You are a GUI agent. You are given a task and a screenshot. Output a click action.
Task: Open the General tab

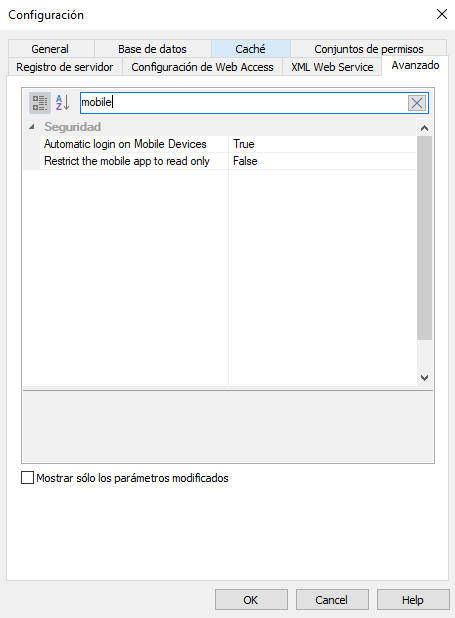click(50, 49)
